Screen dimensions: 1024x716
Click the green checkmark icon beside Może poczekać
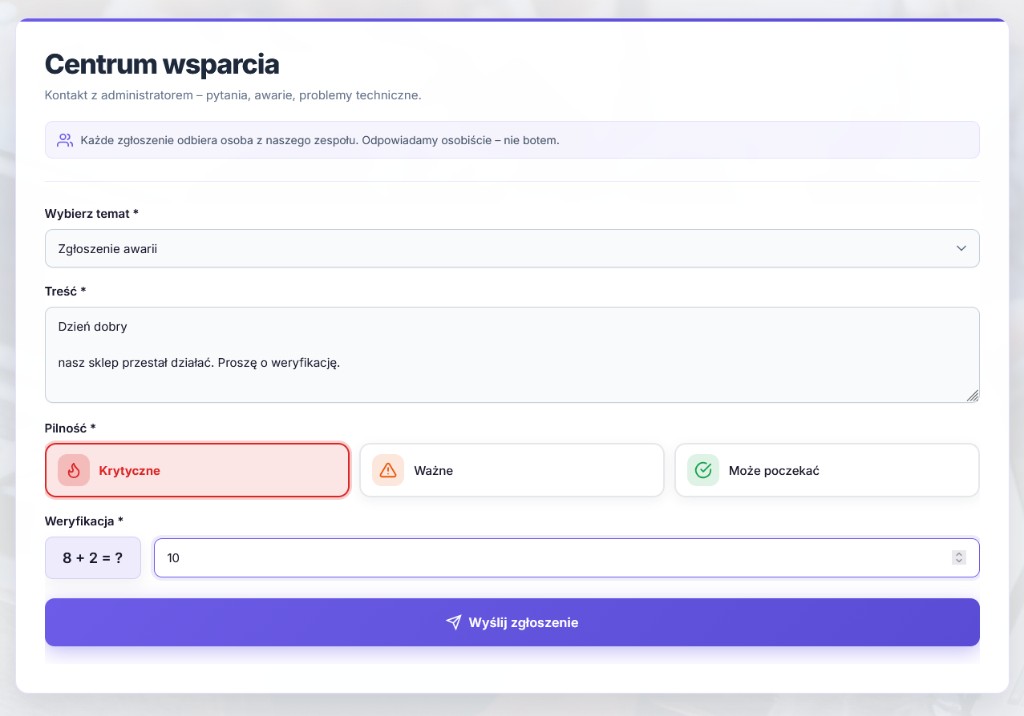click(703, 470)
